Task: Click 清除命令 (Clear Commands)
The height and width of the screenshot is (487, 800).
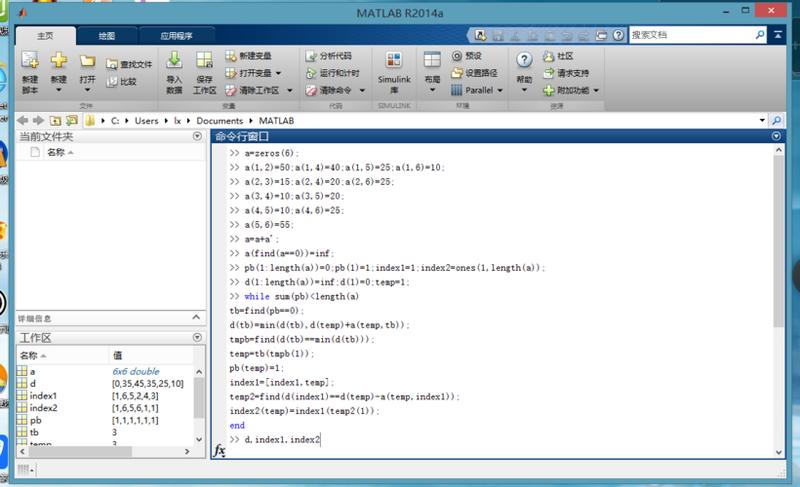Action: tap(329, 90)
